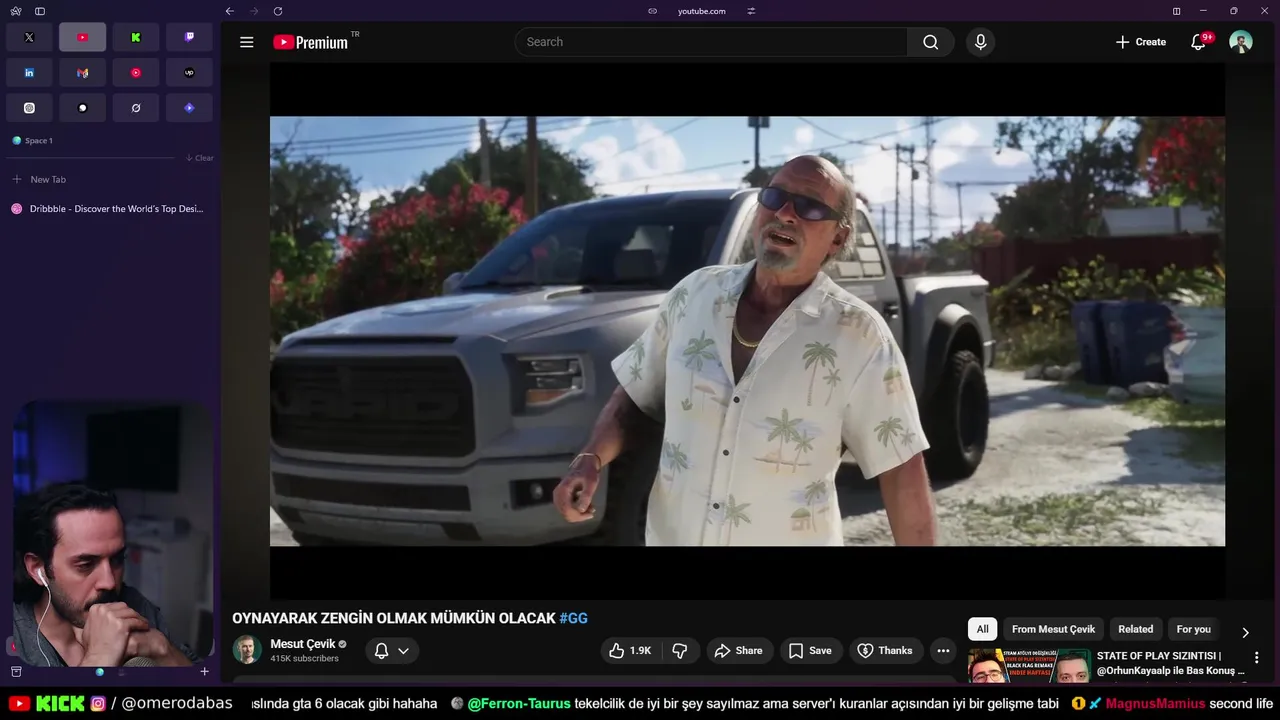
Task: Save video to playlist
Action: click(811, 651)
